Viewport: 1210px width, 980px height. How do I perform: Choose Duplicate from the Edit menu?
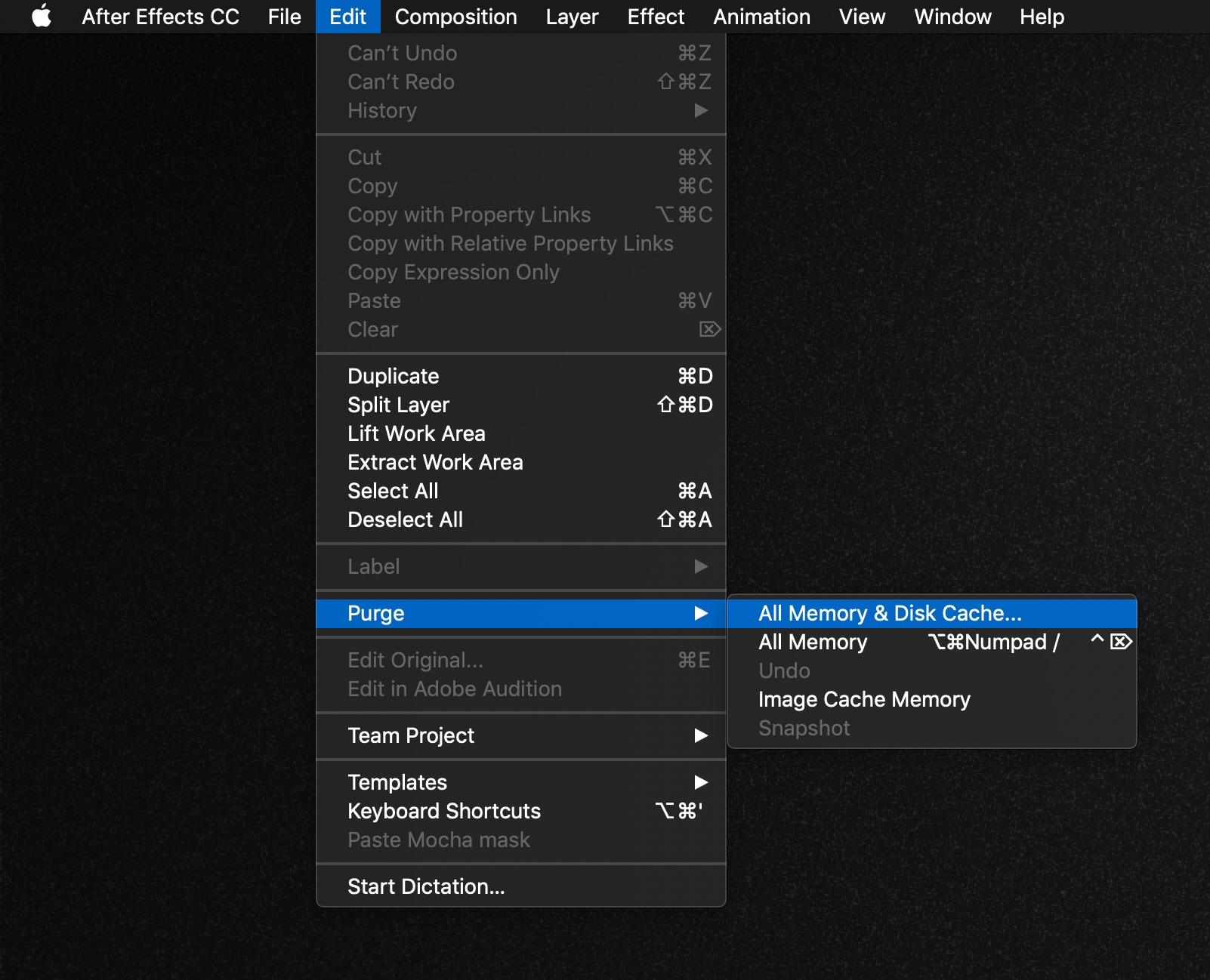coord(521,376)
